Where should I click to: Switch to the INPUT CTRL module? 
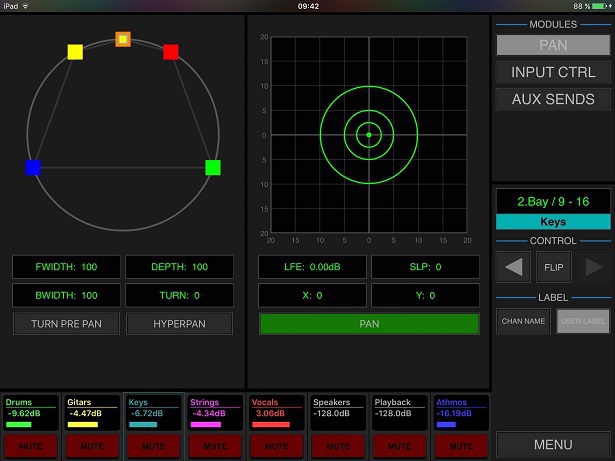click(553, 72)
